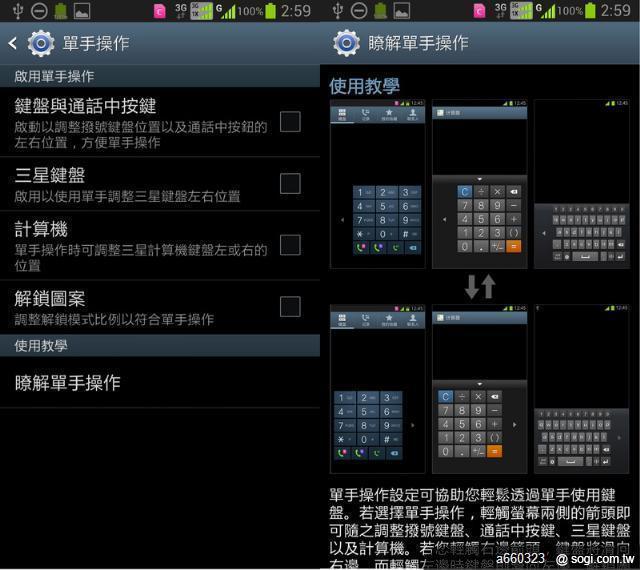Tick the 解鎖圖案 checkbox
The image size is (640, 570).
click(x=290, y=307)
